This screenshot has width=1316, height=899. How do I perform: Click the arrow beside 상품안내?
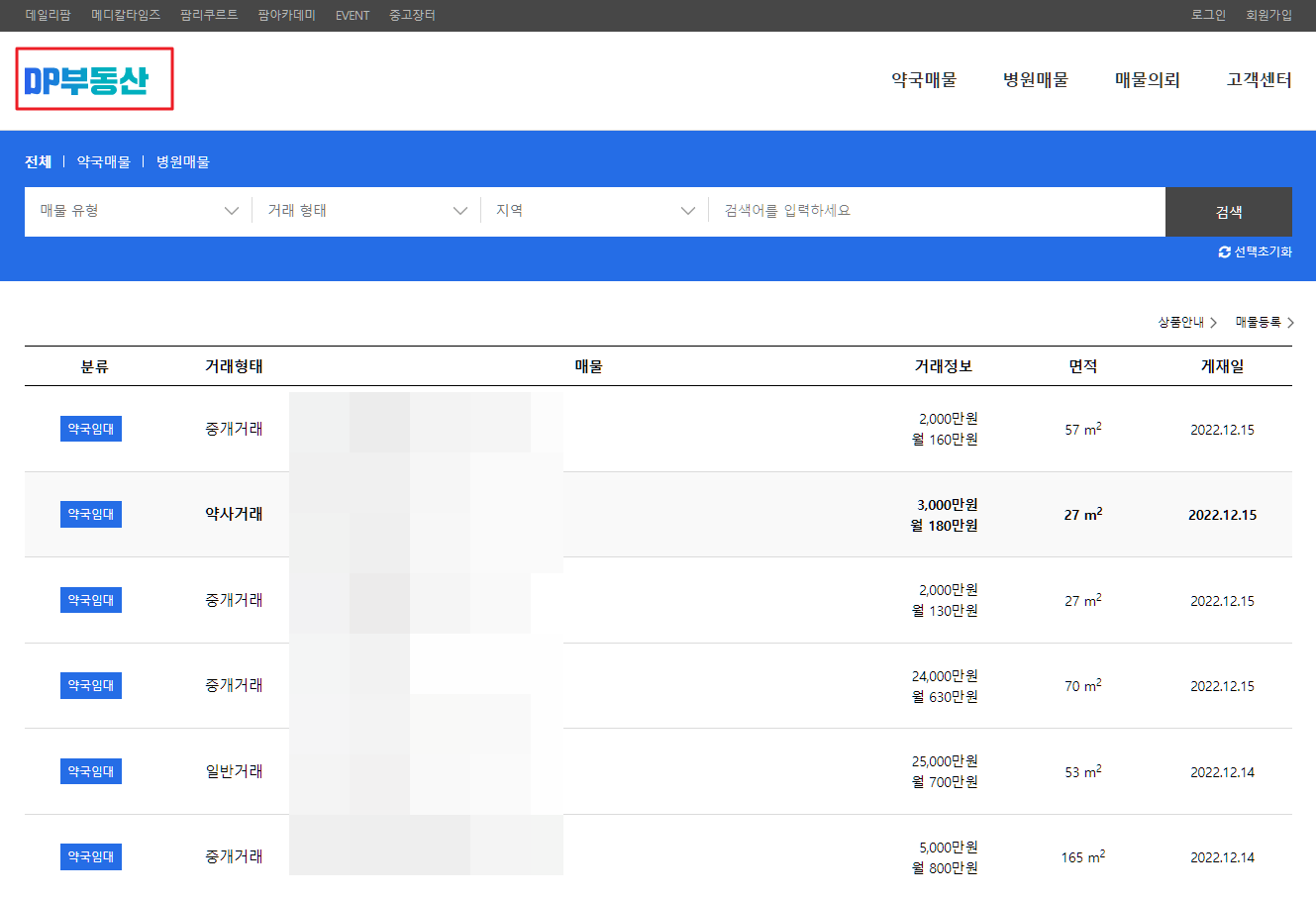tap(1213, 323)
